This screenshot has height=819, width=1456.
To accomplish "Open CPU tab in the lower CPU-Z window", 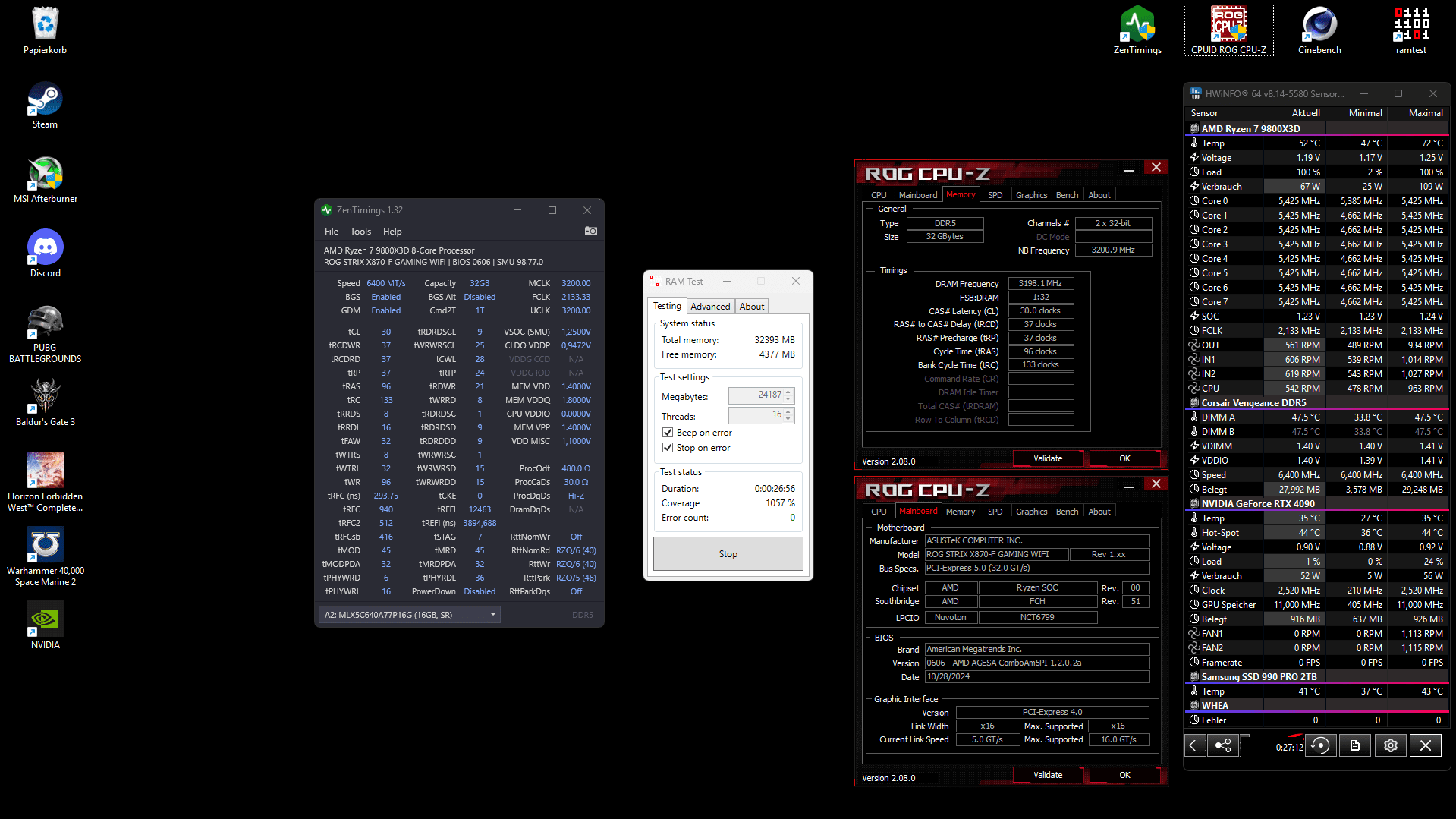I will coord(879,512).
